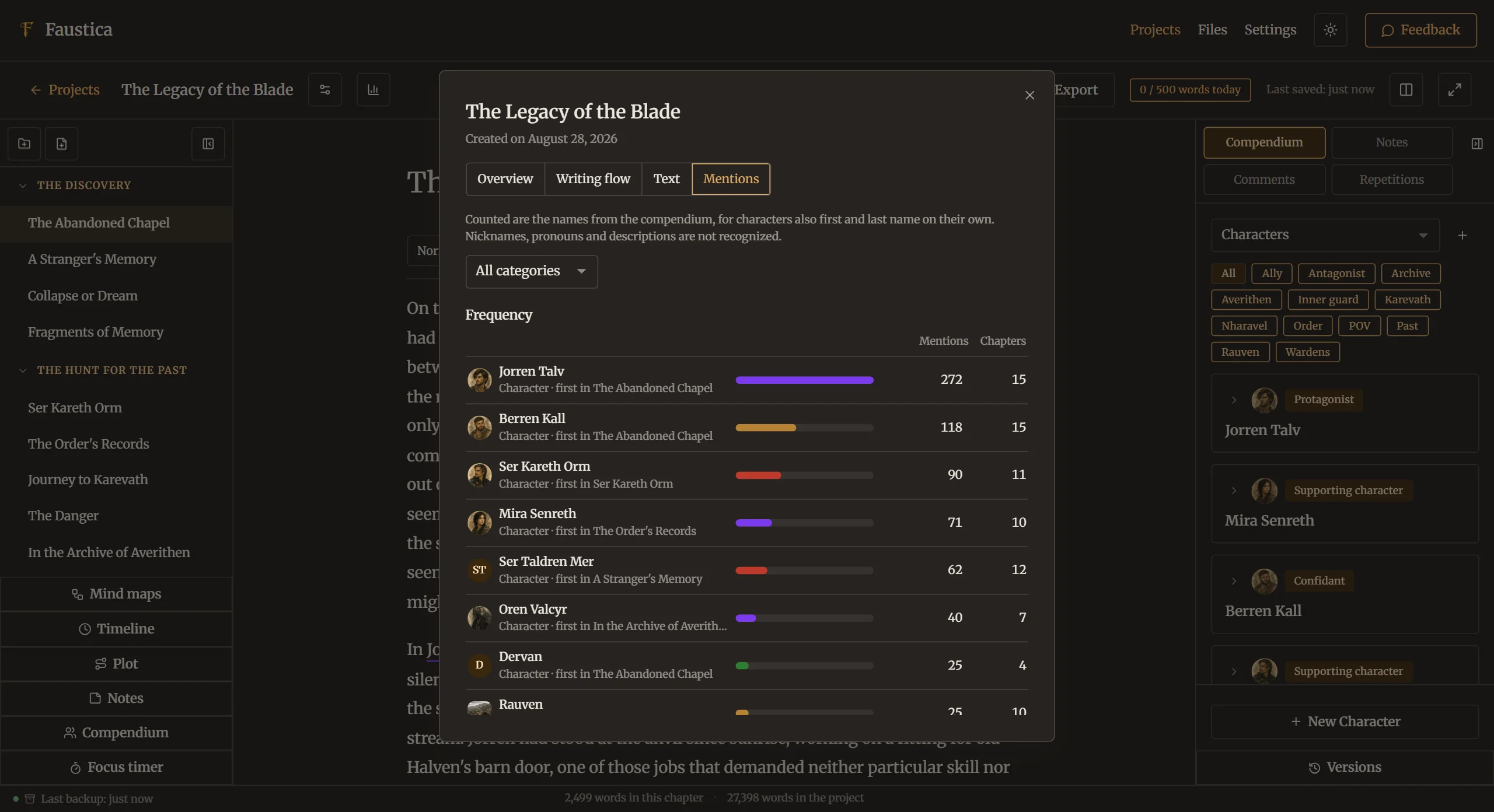1494x812 pixels.
Task: Click the Feedback button
Action: pos(1420,30)
